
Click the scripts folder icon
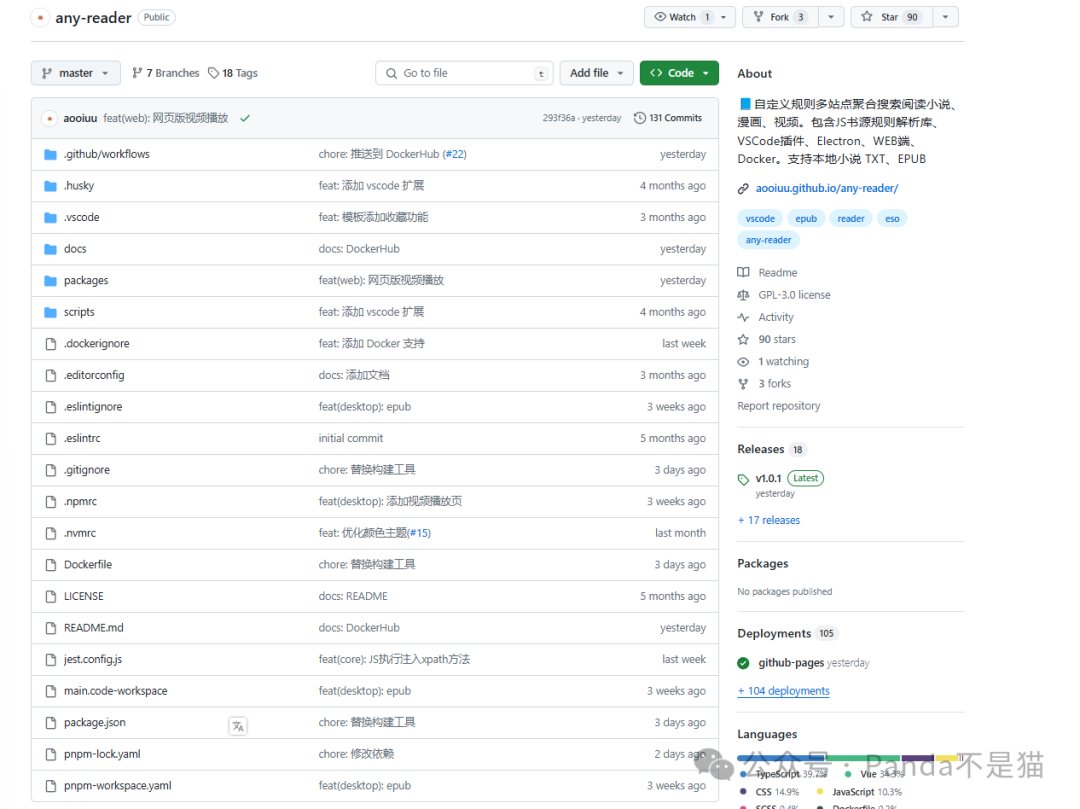pyautogui.click(x=50, y=313)
